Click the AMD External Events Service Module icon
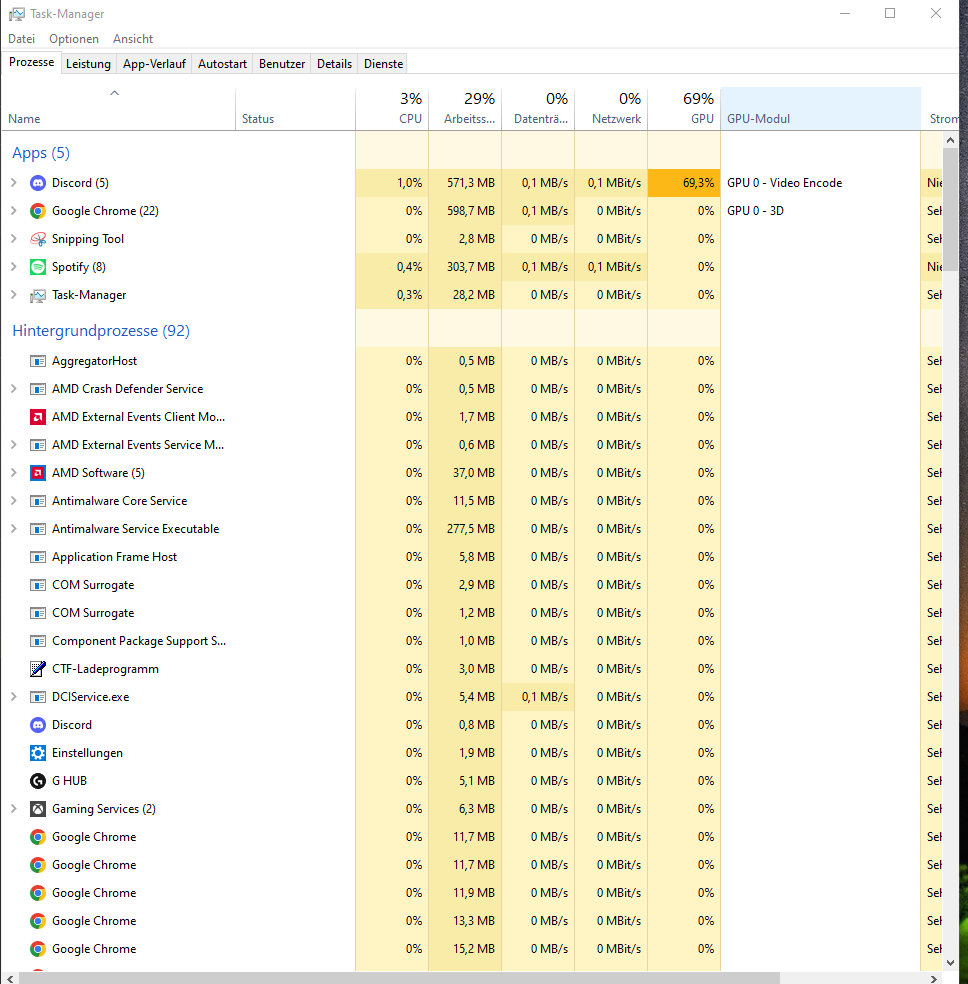Image resolution: width=968 pixels, height=984 pixels. pyautogui.click(x=38, y=445)
